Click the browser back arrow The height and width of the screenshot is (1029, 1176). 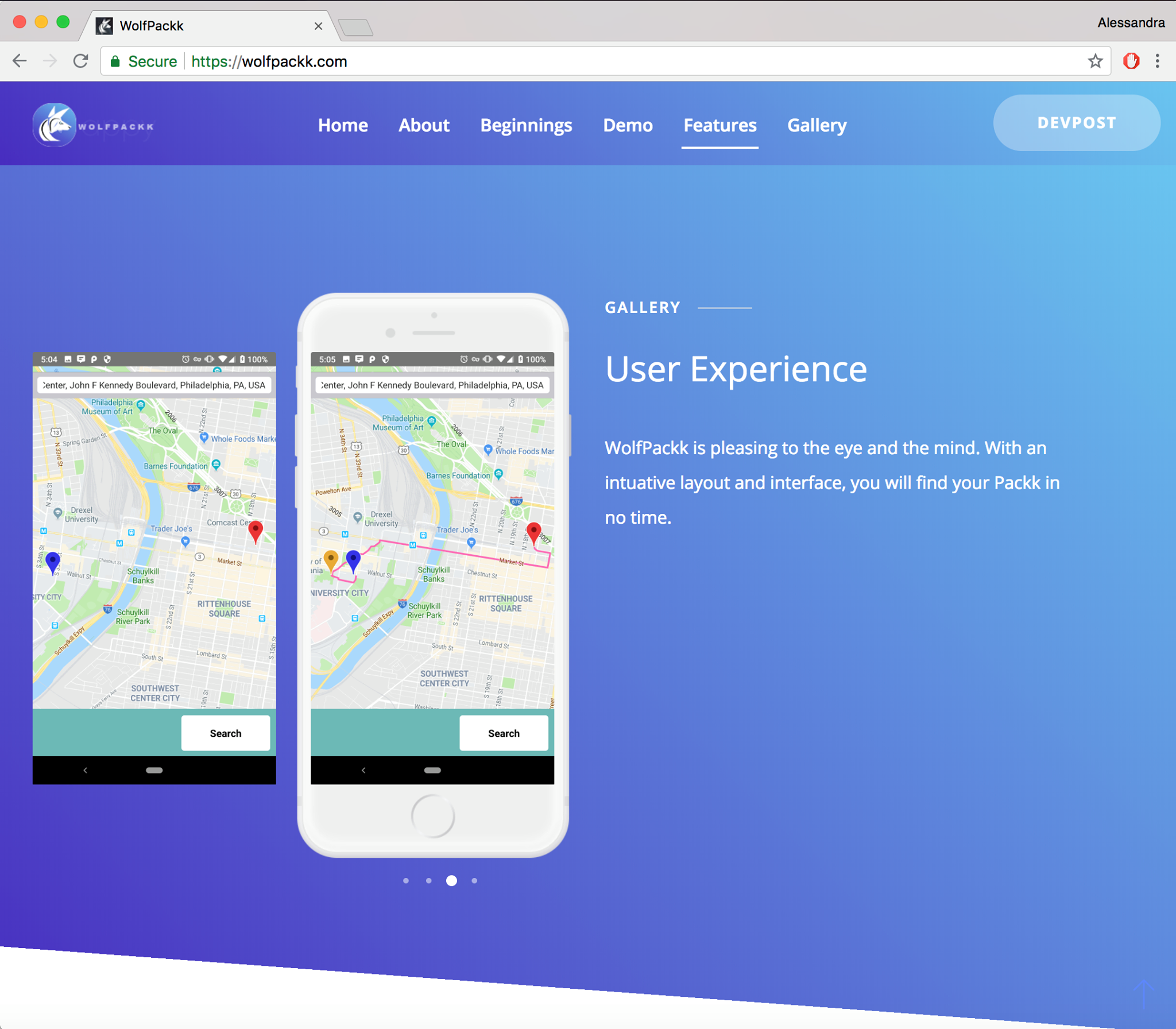20,61
